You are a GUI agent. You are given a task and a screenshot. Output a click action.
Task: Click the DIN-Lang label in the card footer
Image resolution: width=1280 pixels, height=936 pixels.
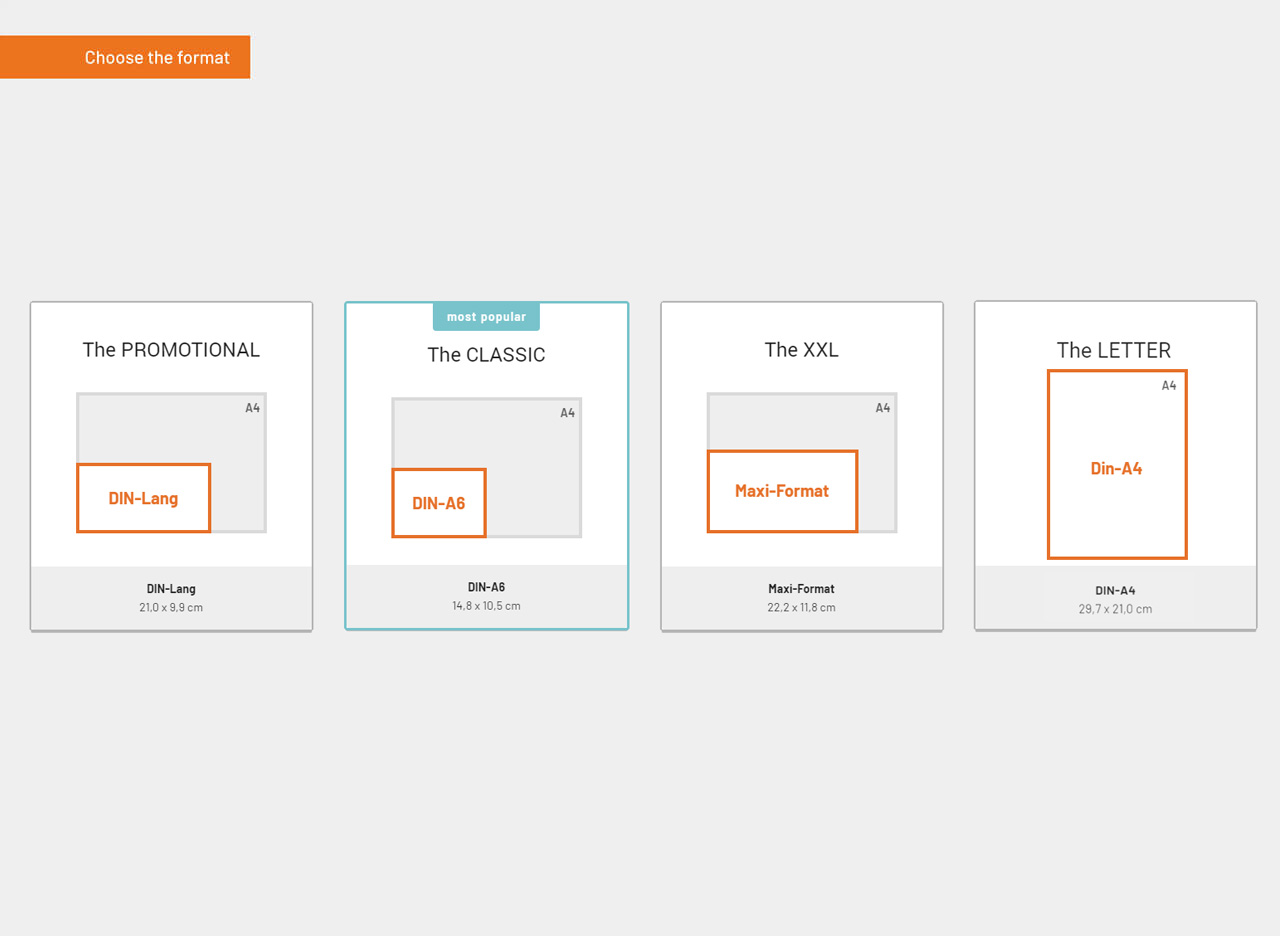171,589
